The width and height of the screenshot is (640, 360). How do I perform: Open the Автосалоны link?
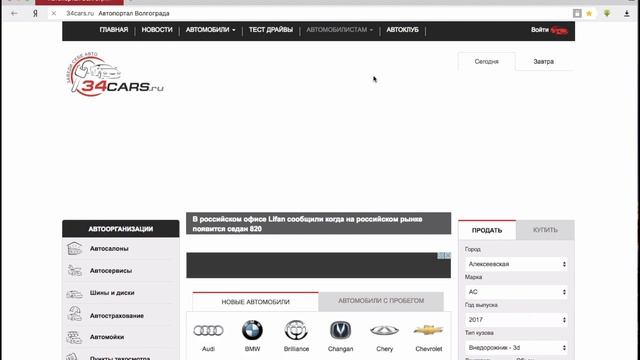109,249
